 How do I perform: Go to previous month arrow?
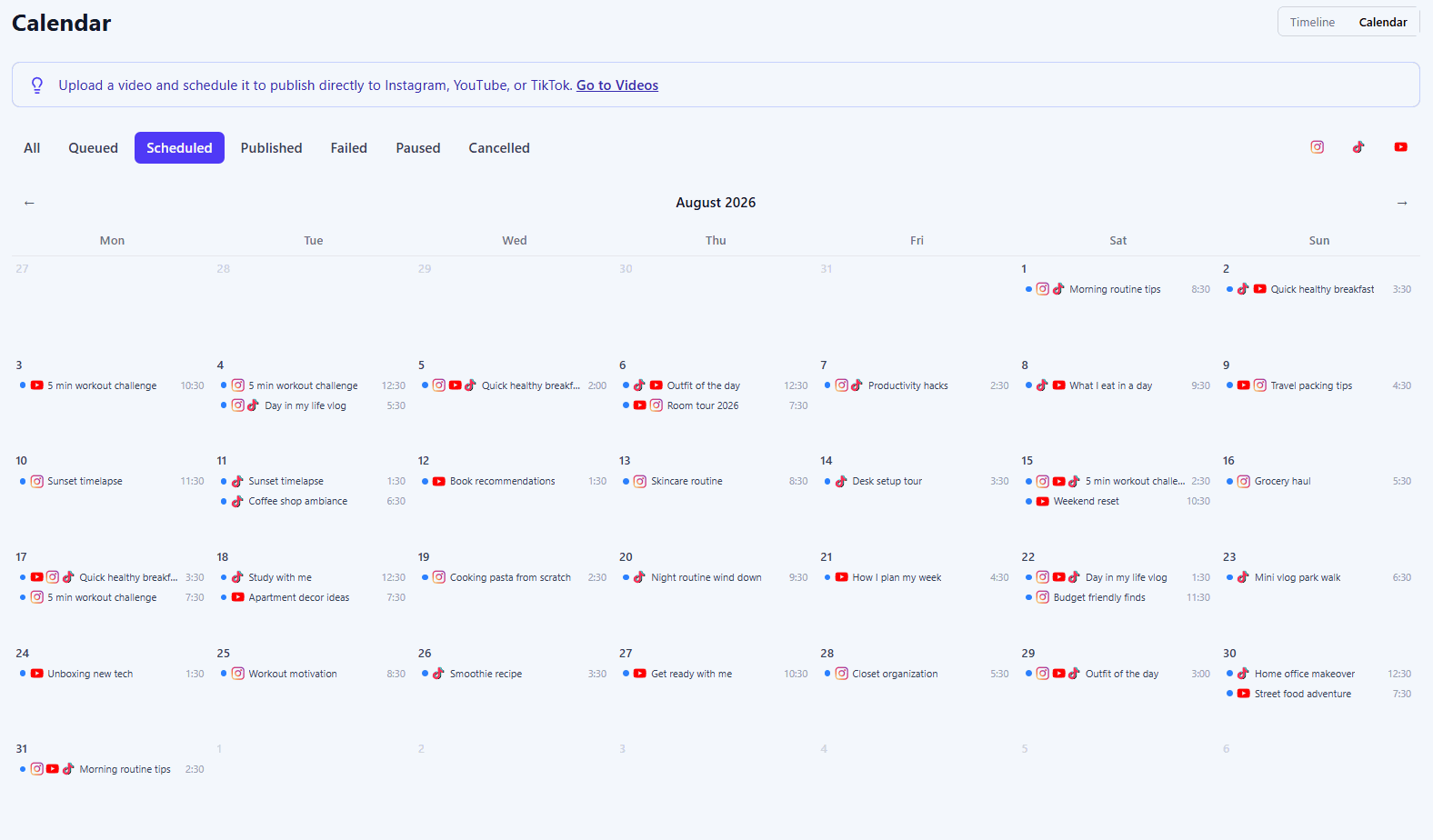click(x=29, y=203)
